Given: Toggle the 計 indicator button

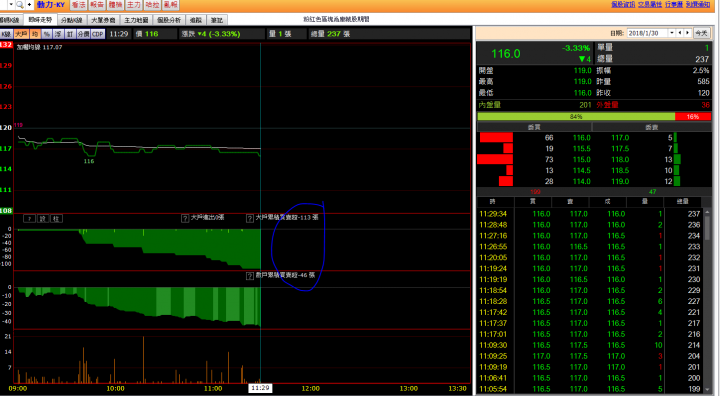Looking at the screenshot, I should click(70, 34).
